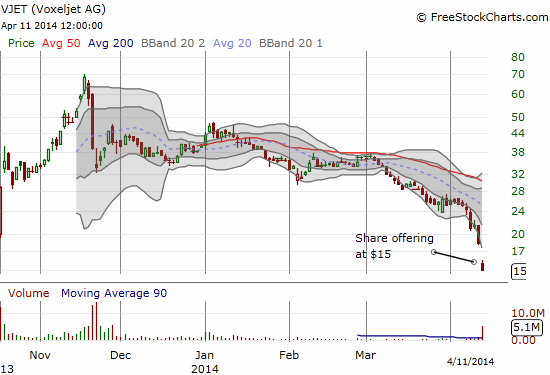Screen dimensions: 550x375
Task: Click the boxed current price 15 marker
Action: [x=519, y=271]
